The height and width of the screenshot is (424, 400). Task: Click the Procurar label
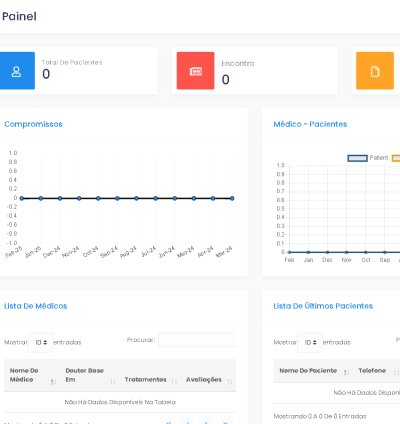click(x=141, y=340)
